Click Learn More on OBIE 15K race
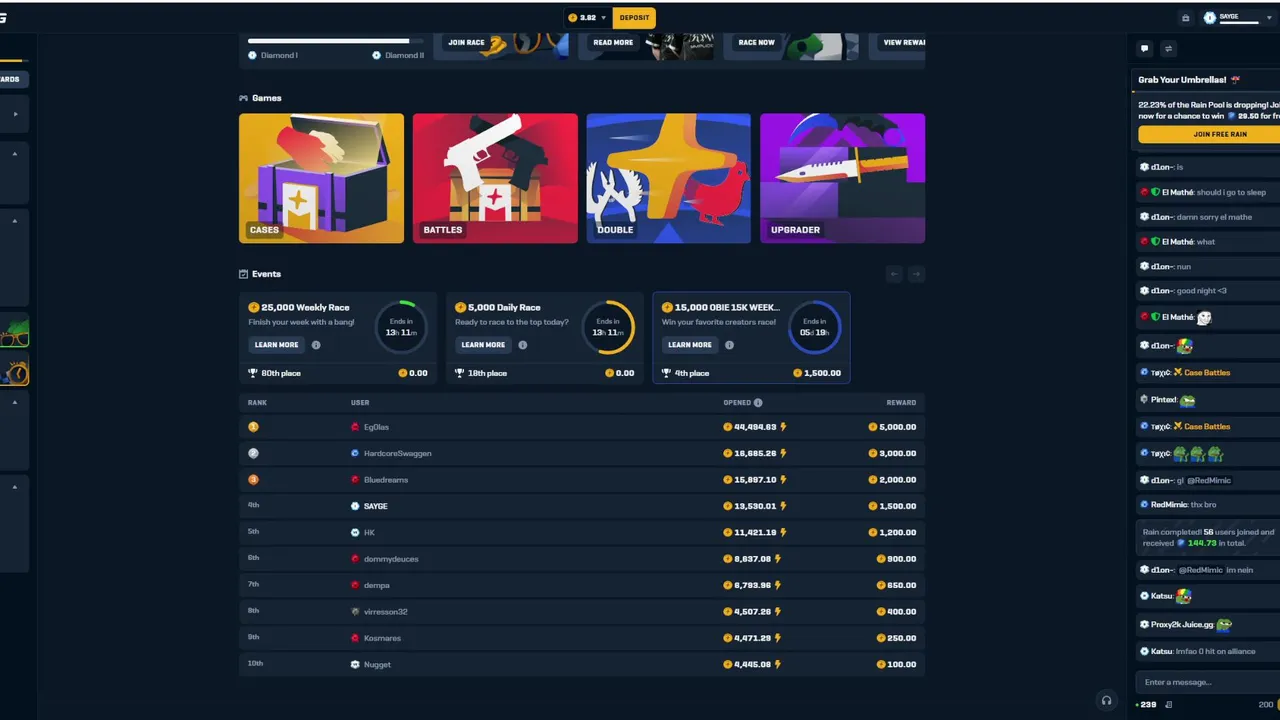Image resolution: width=1280 pixels, height=720 pixels. (x=690, y=345)
